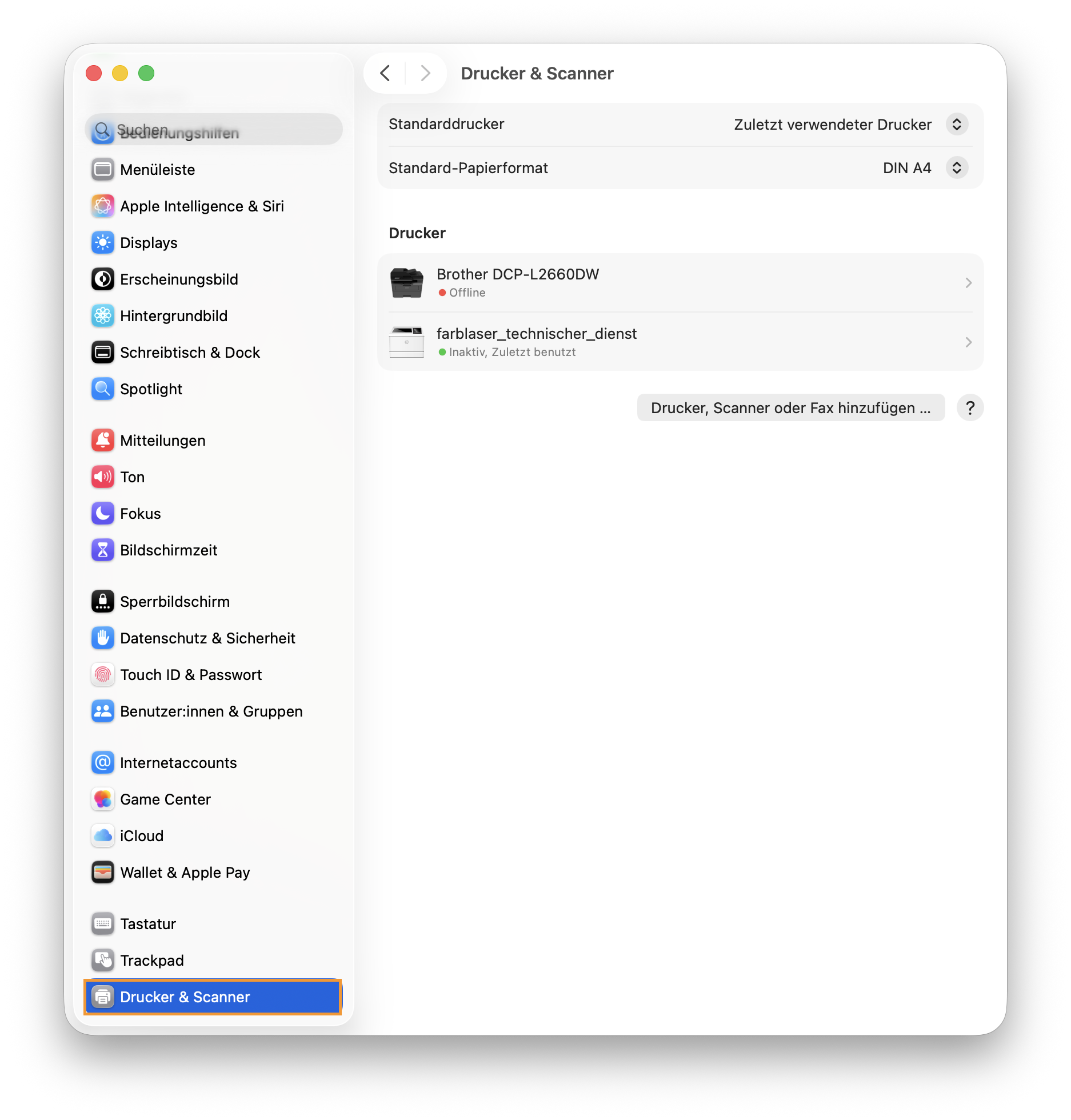
Task: Click the Game Center icon
Action: (103, 799)
